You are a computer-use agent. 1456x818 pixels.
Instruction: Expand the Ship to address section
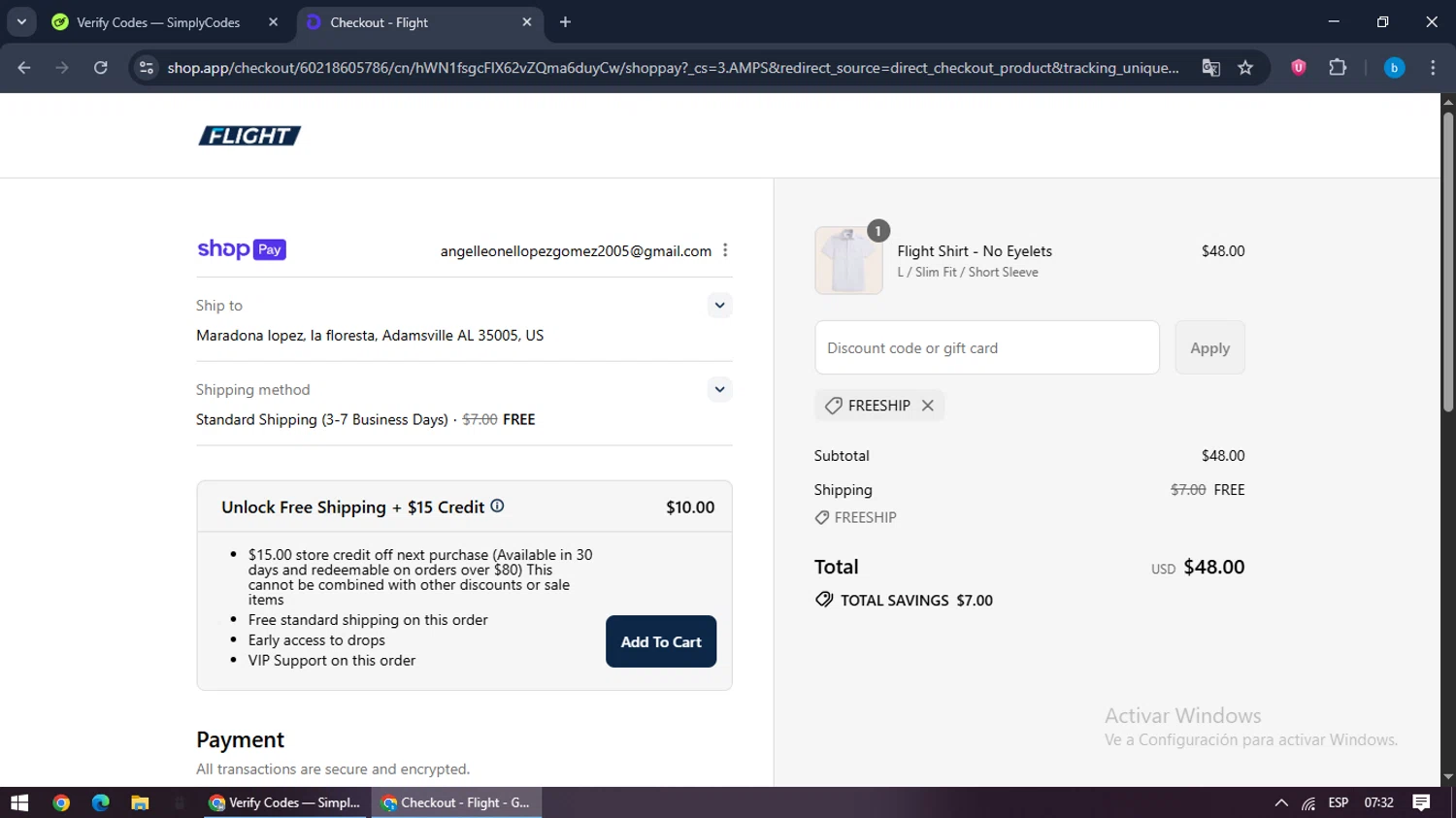pyautogui.click(x=719, y=306)
